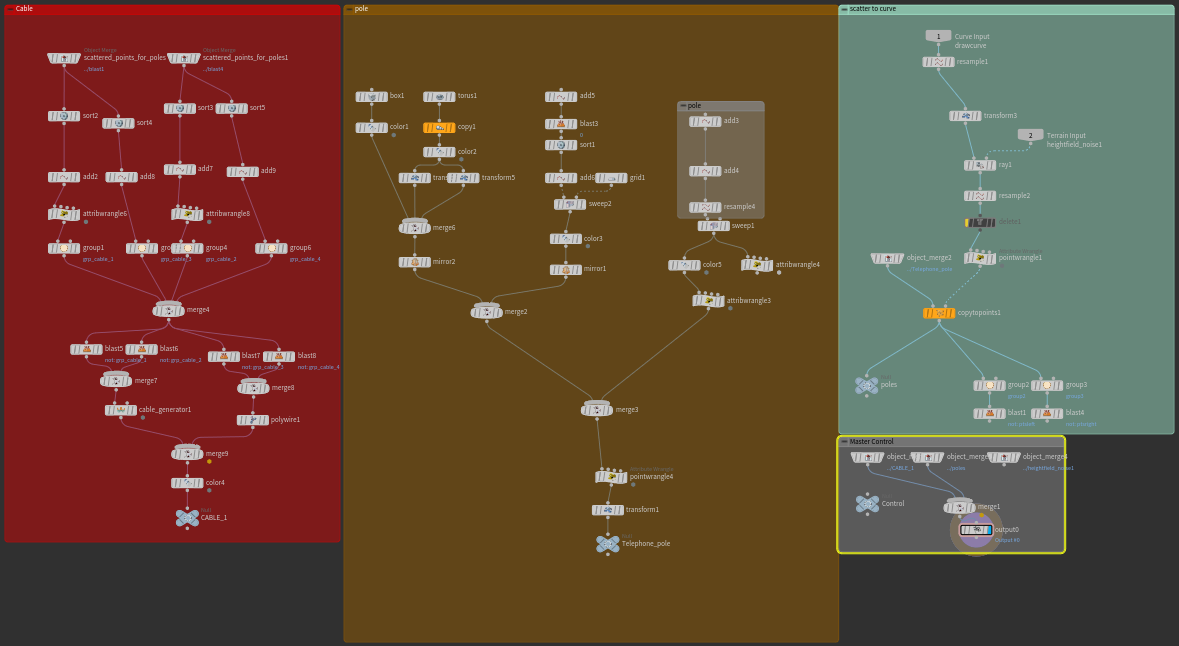The height and width of the screenshot is (646, 1179).
Task: Select the group1 node
Action: tap(64, 248)
